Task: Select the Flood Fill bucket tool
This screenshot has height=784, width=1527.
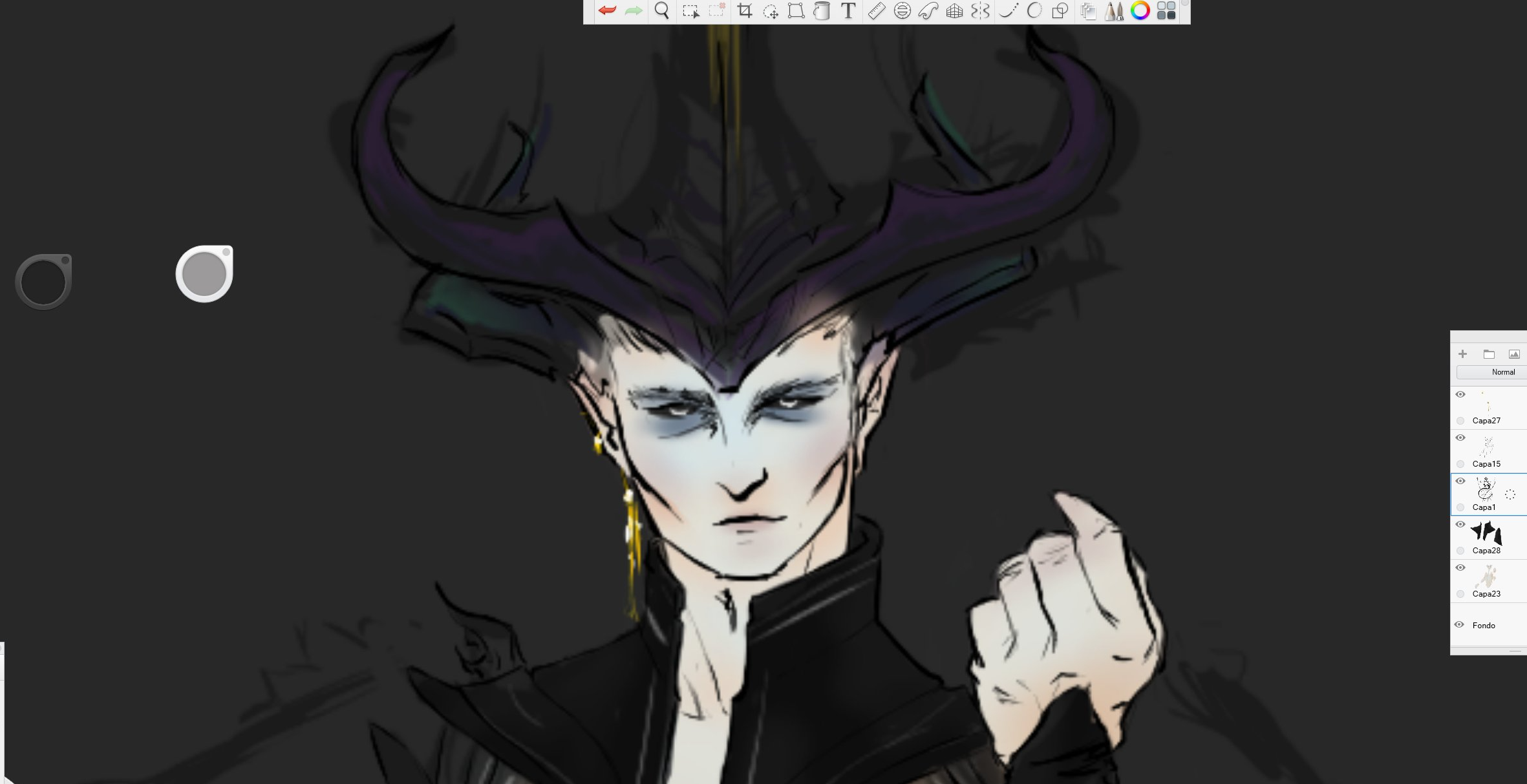Action: point(822,11)
